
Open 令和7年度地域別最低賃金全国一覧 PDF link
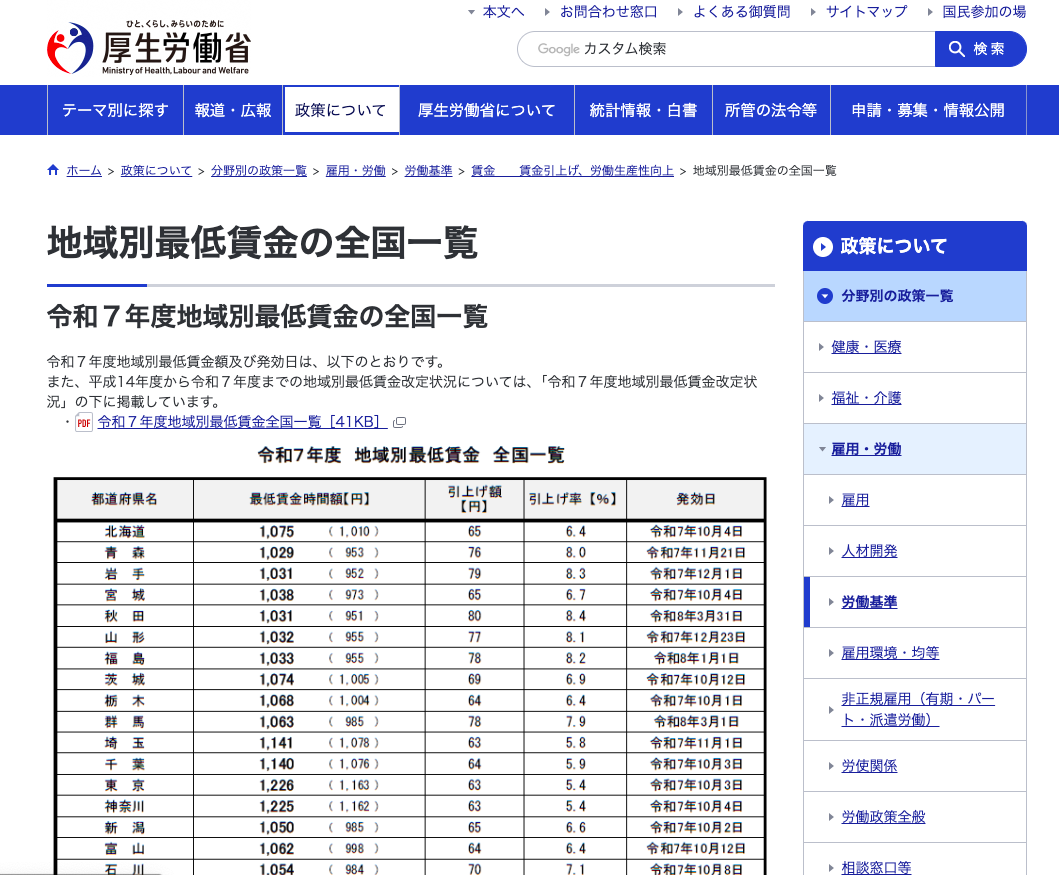point(242,422)
